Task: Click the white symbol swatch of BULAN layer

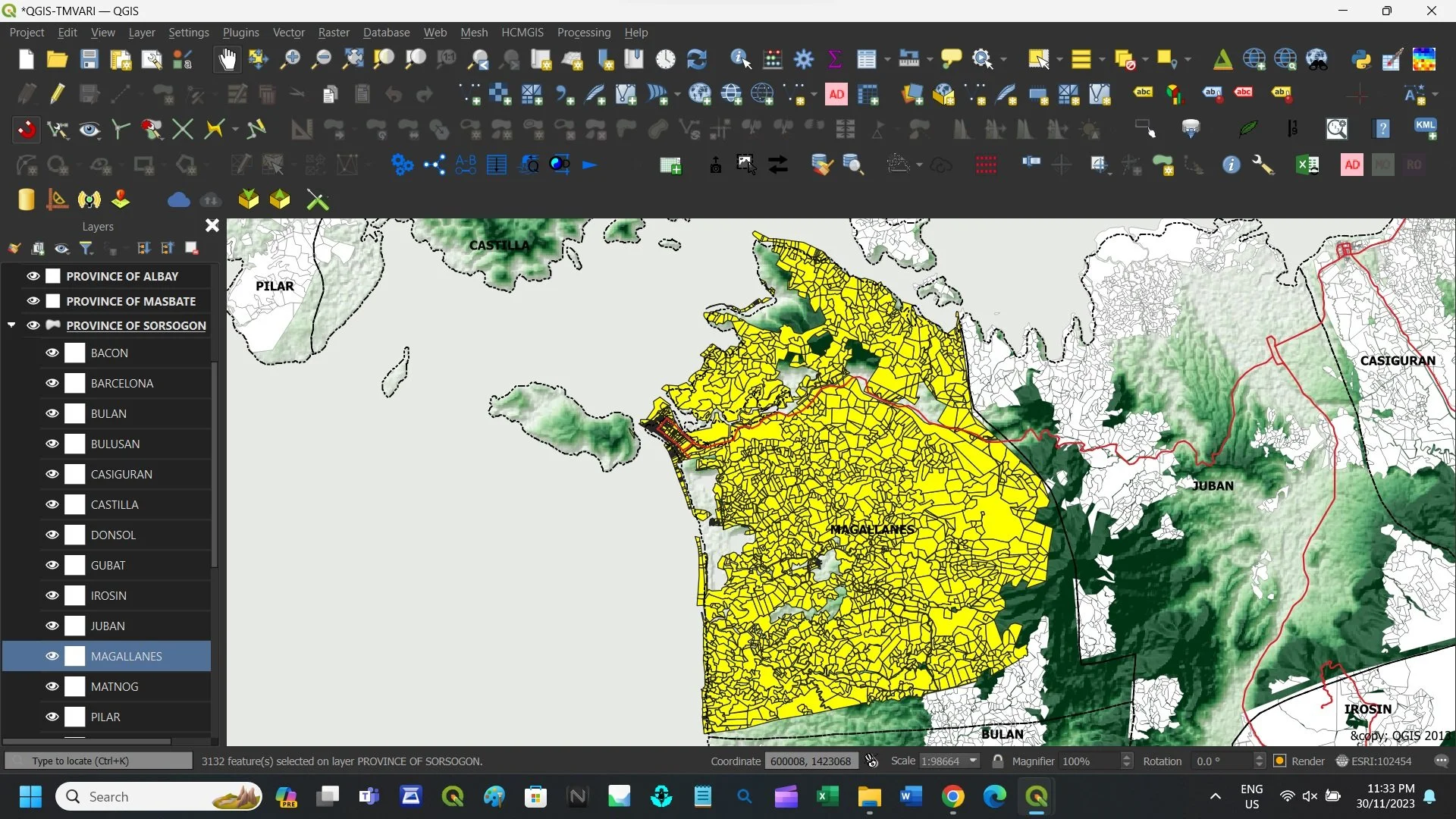Action: click(x=74, y=413)
